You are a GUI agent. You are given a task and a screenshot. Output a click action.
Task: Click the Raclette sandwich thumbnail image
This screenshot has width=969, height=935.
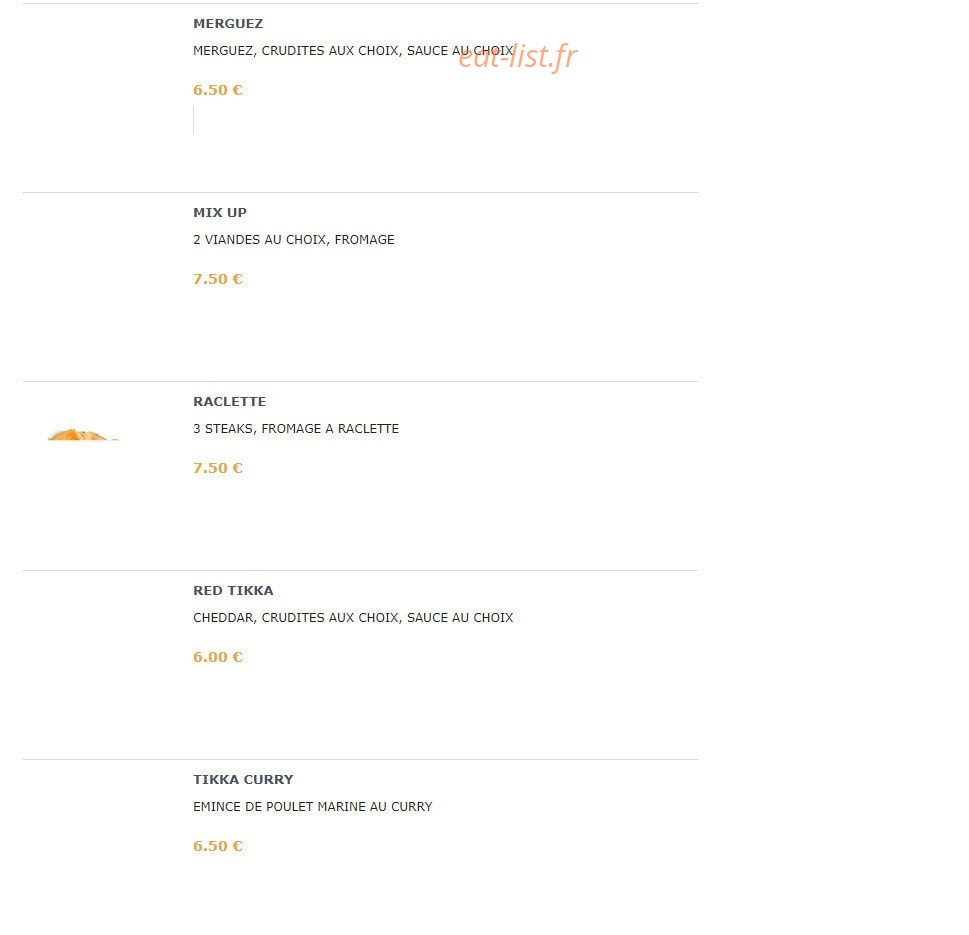point(82,434)
